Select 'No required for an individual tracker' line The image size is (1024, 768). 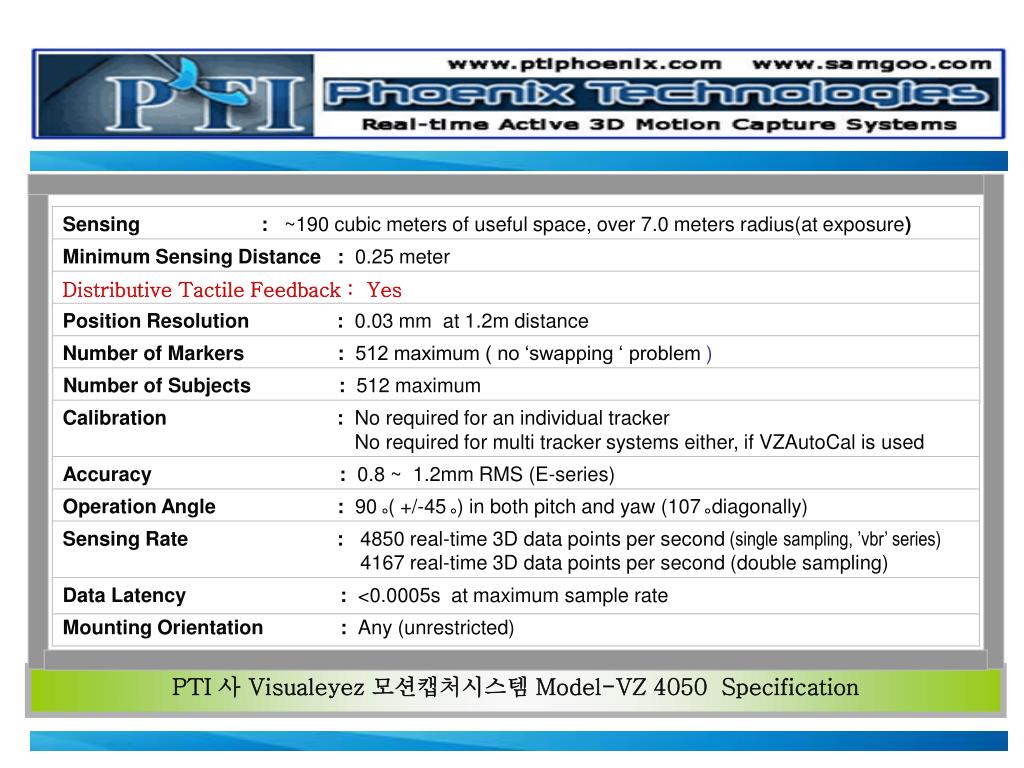[512, 418]
